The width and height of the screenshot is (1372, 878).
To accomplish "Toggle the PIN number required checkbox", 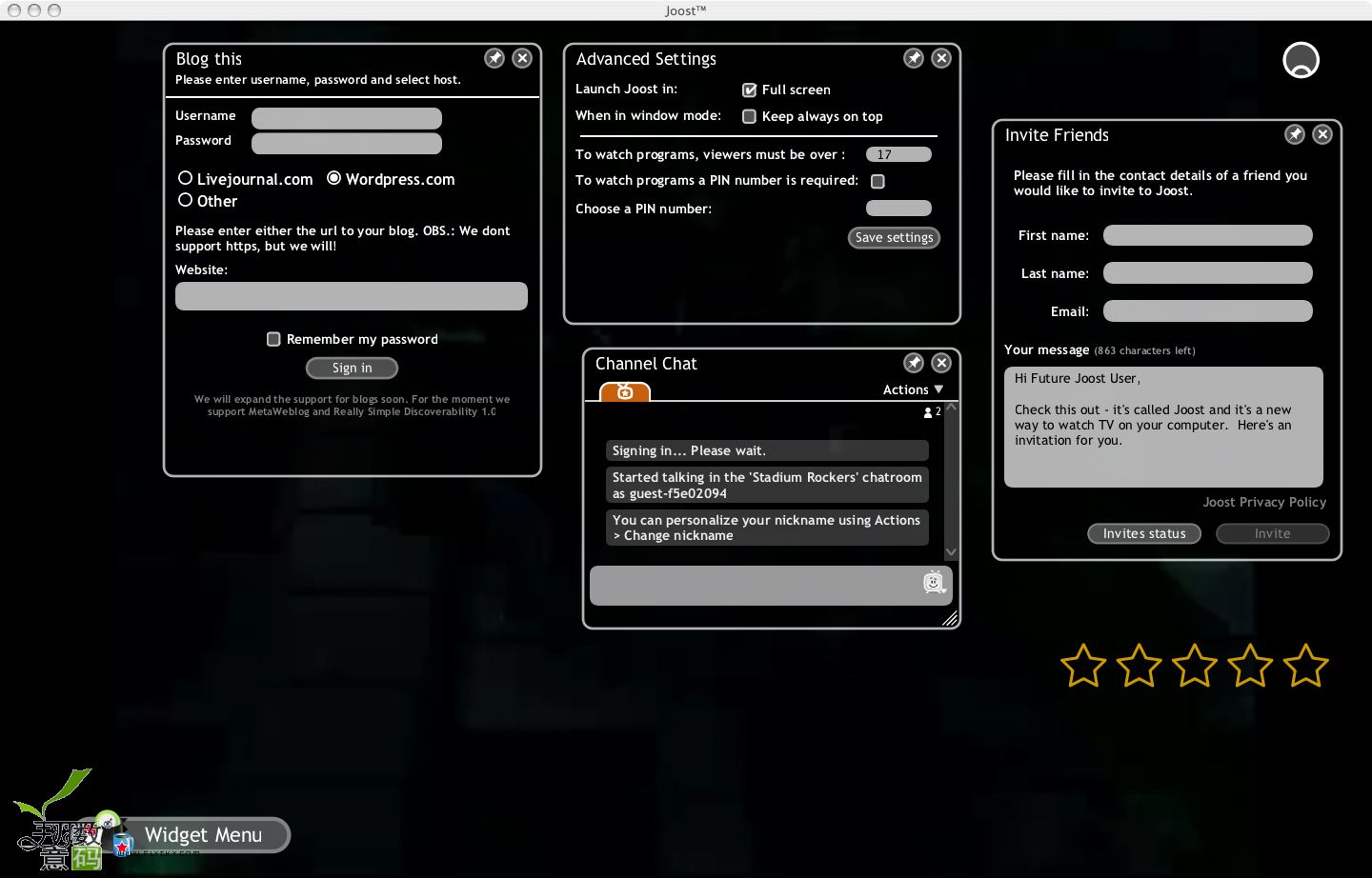I will pos(878,181).
